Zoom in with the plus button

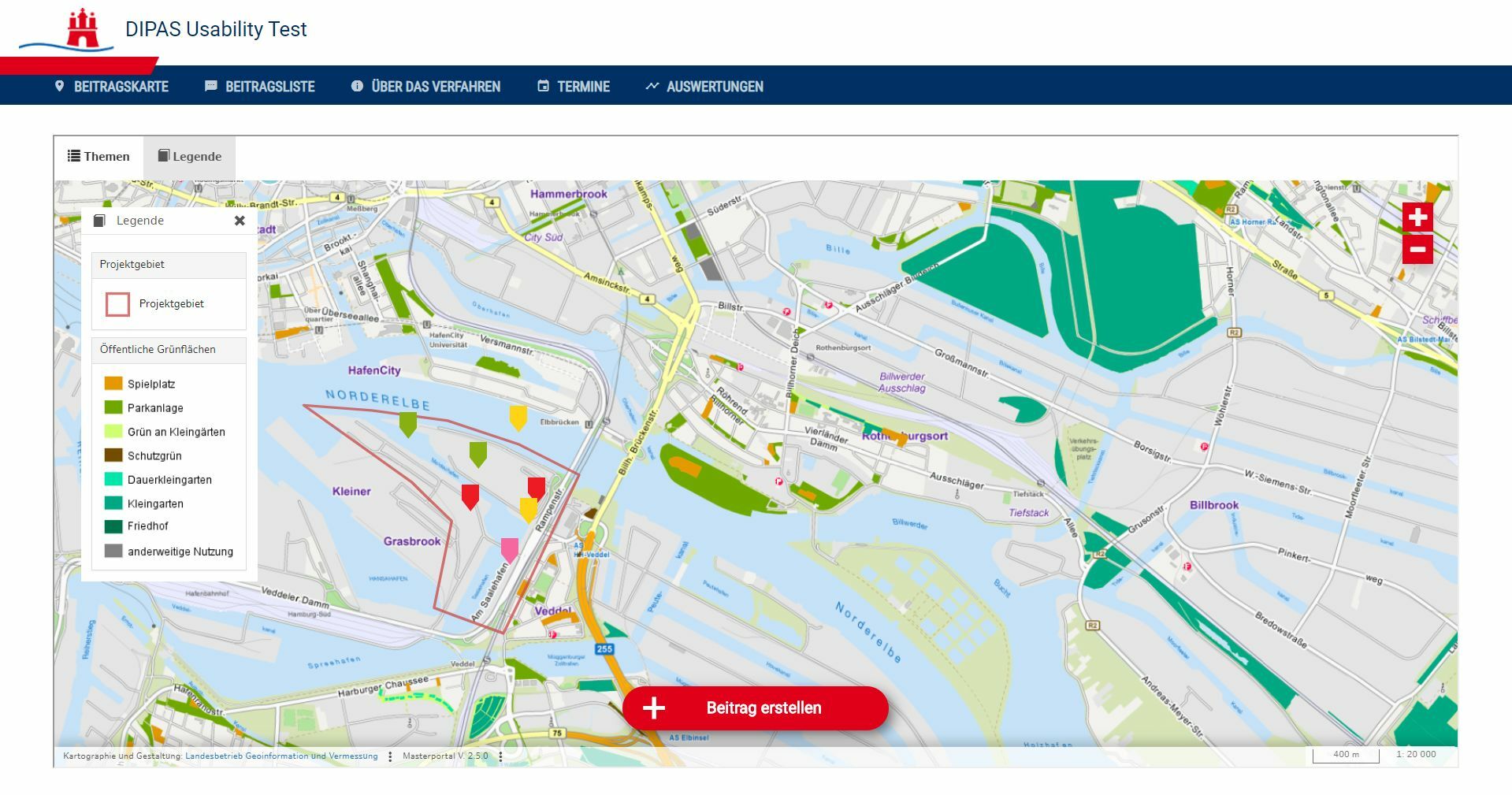pyautogui.click(x=1417, y=217)
